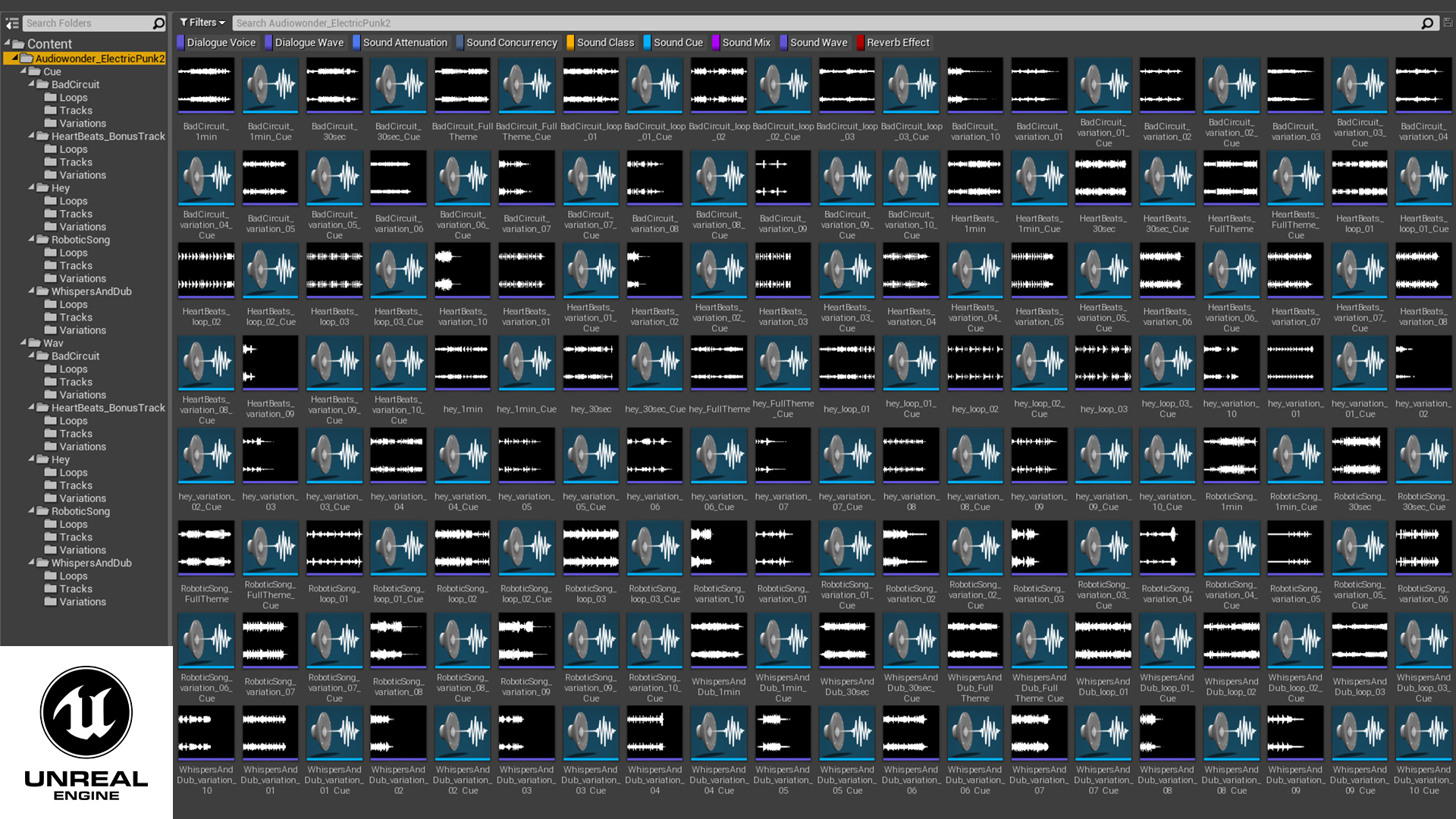Select the hey_loop_01 waveform asset

[x=847, y=363]
